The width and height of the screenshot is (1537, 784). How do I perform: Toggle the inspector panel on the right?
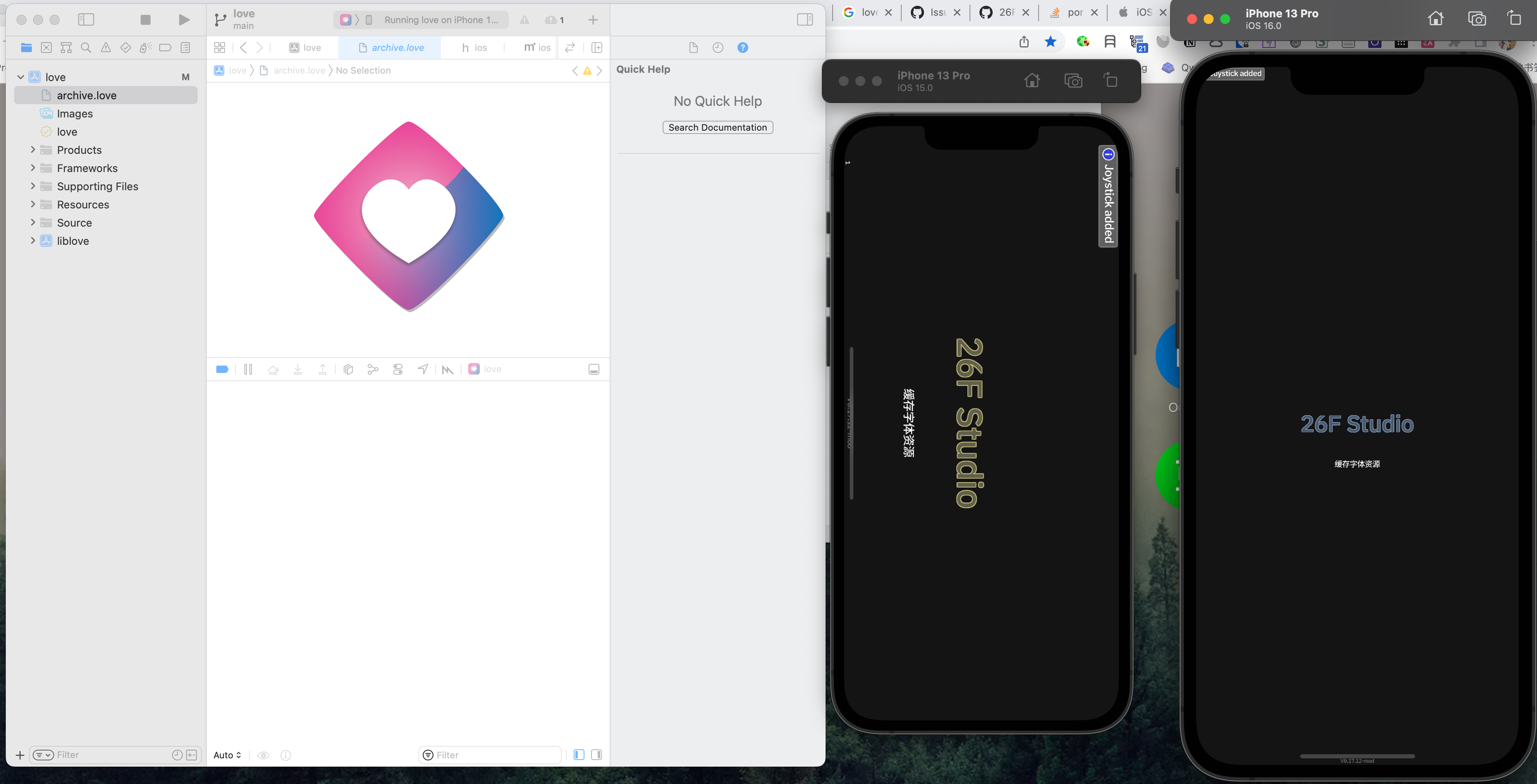[805, 19]
